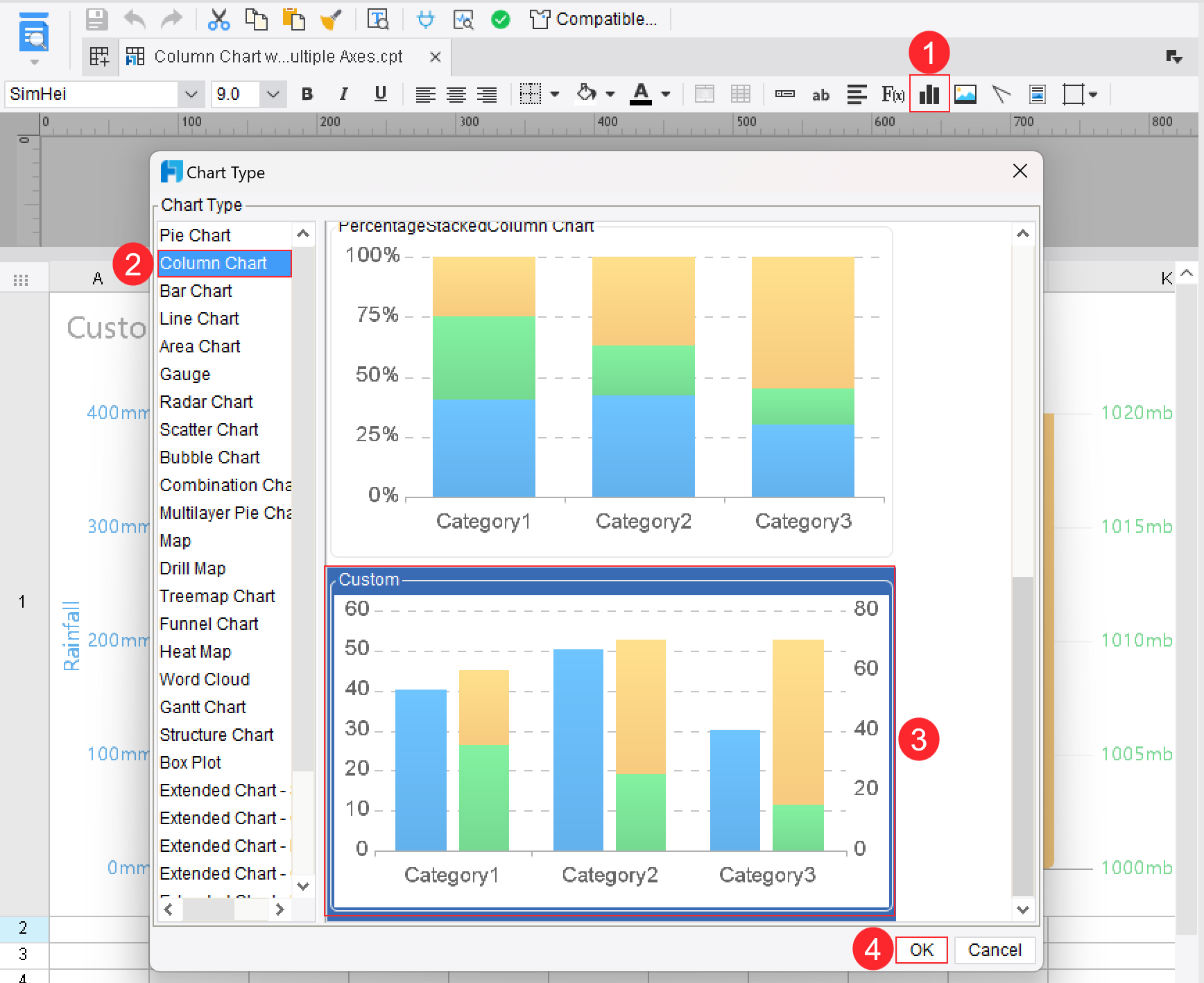Screen dimensions: 1204x983
Task: Close the Column Chart cpt file tab
Action: point(436,57)
